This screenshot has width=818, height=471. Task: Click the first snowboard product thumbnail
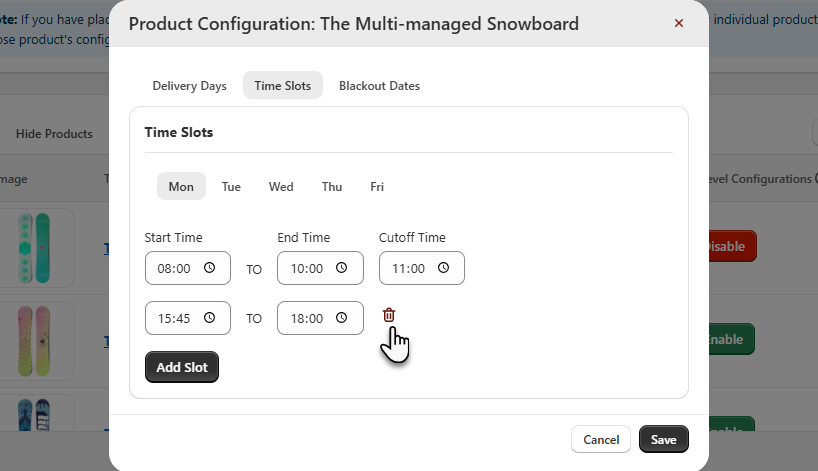38,247
